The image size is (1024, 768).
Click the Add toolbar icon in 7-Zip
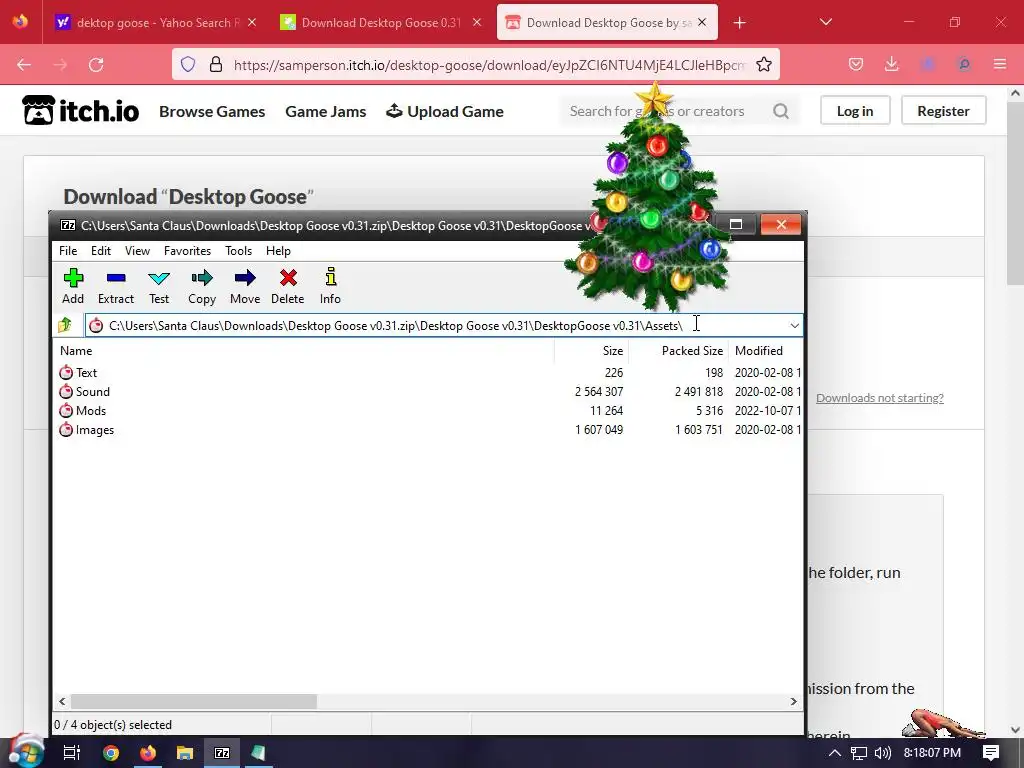[73, 278]
